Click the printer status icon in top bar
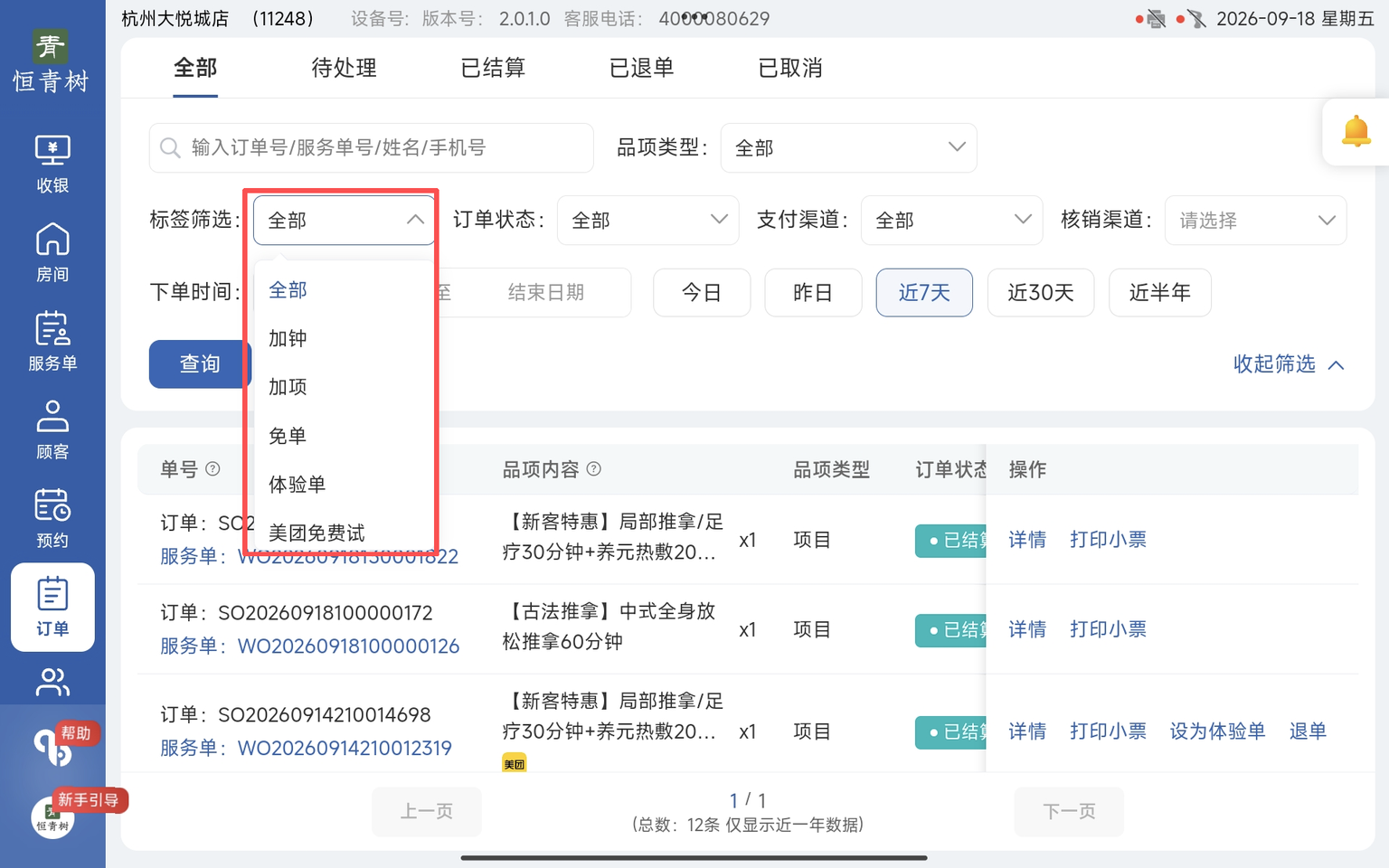 [x=1157, y=19]
